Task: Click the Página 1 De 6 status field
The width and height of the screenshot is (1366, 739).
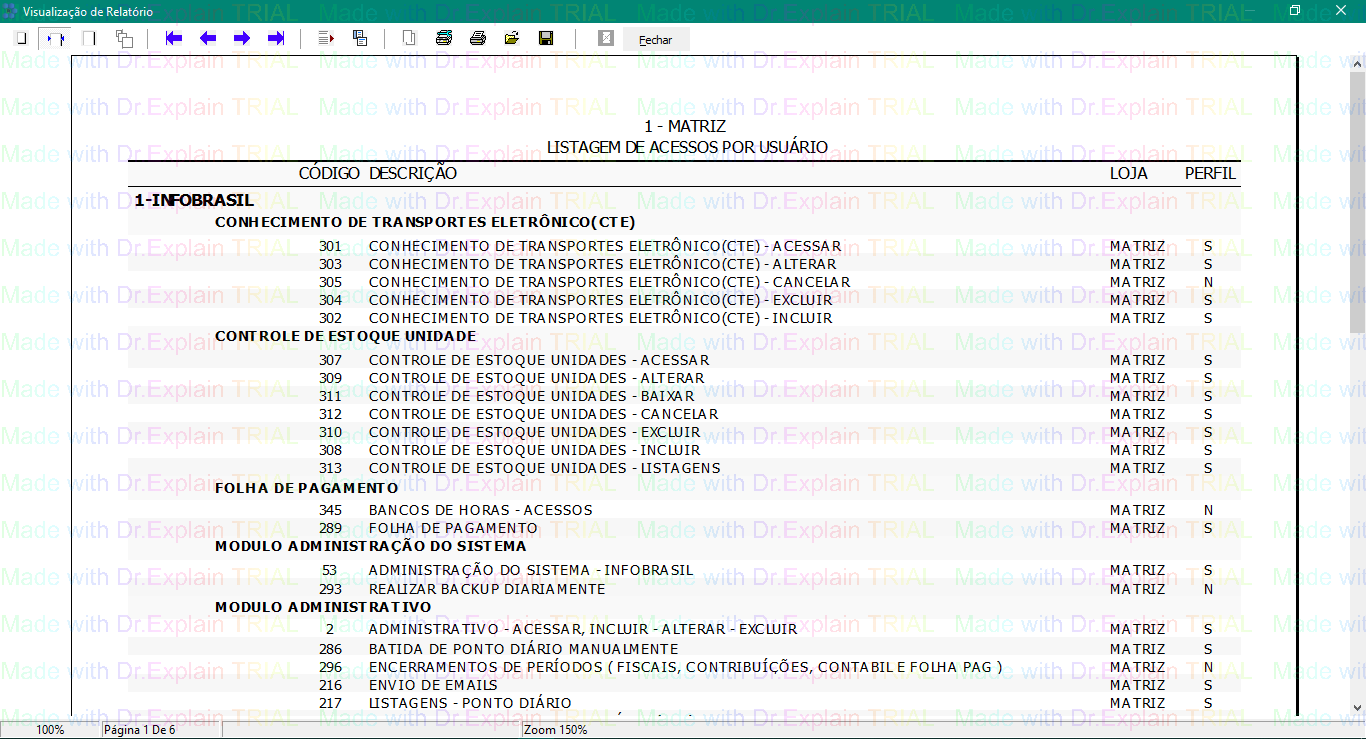Action: pyautogui.click(x=160, y=730)
